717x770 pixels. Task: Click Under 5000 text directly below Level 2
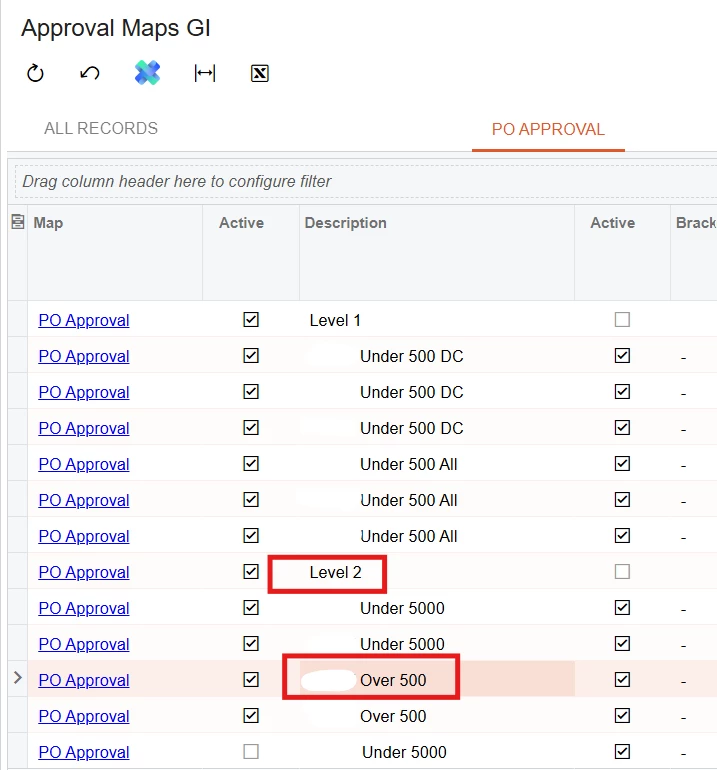402,608
